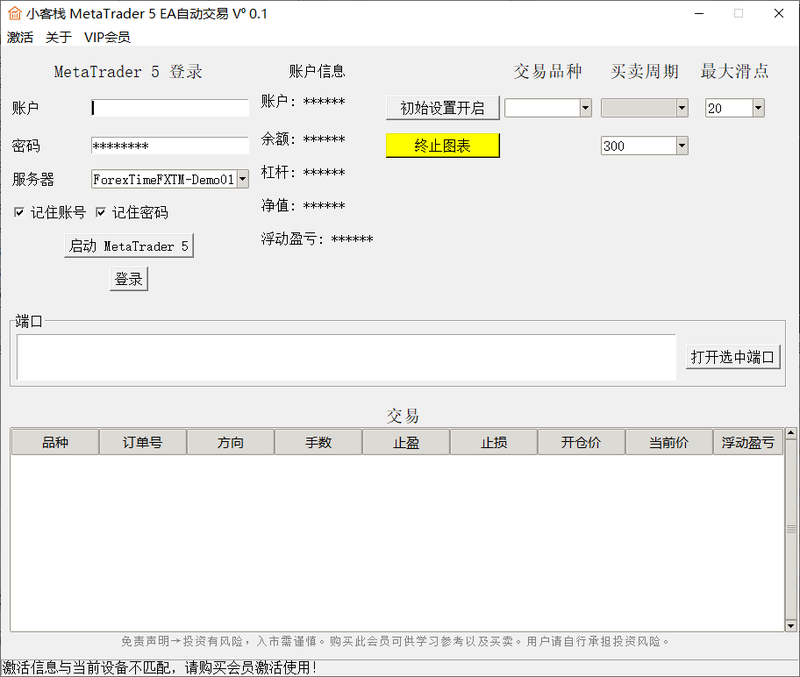The height and width of the screenshot is (677, 800).
Task: Open the 关于 menu
Action: pyautogui.click(x=59, y=37)
